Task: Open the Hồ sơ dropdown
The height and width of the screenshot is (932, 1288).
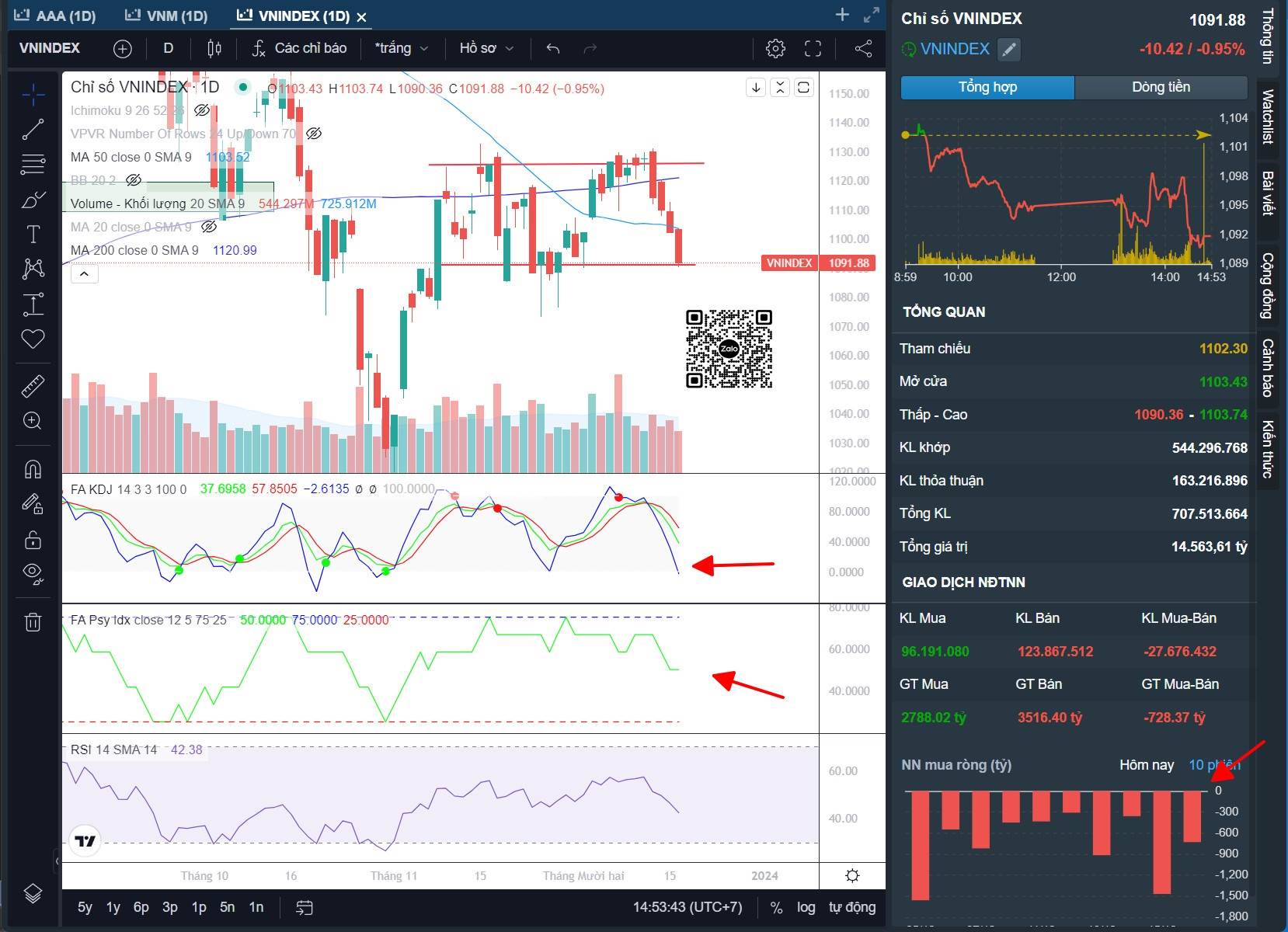Action: point(486,48)
